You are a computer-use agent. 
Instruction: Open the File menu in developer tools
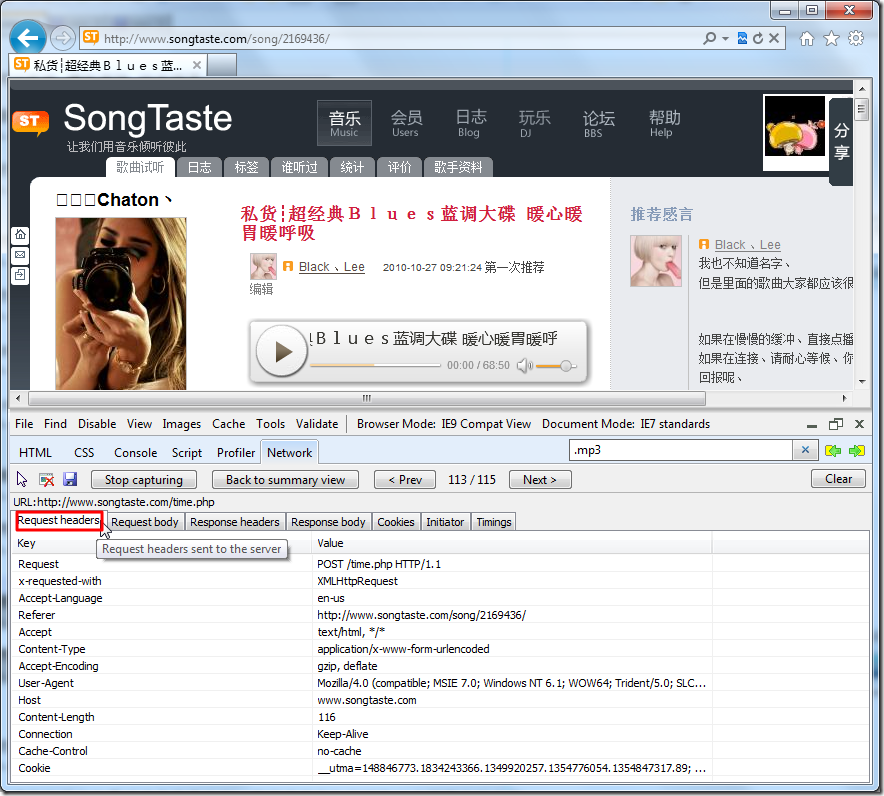[x=24, y=424]
